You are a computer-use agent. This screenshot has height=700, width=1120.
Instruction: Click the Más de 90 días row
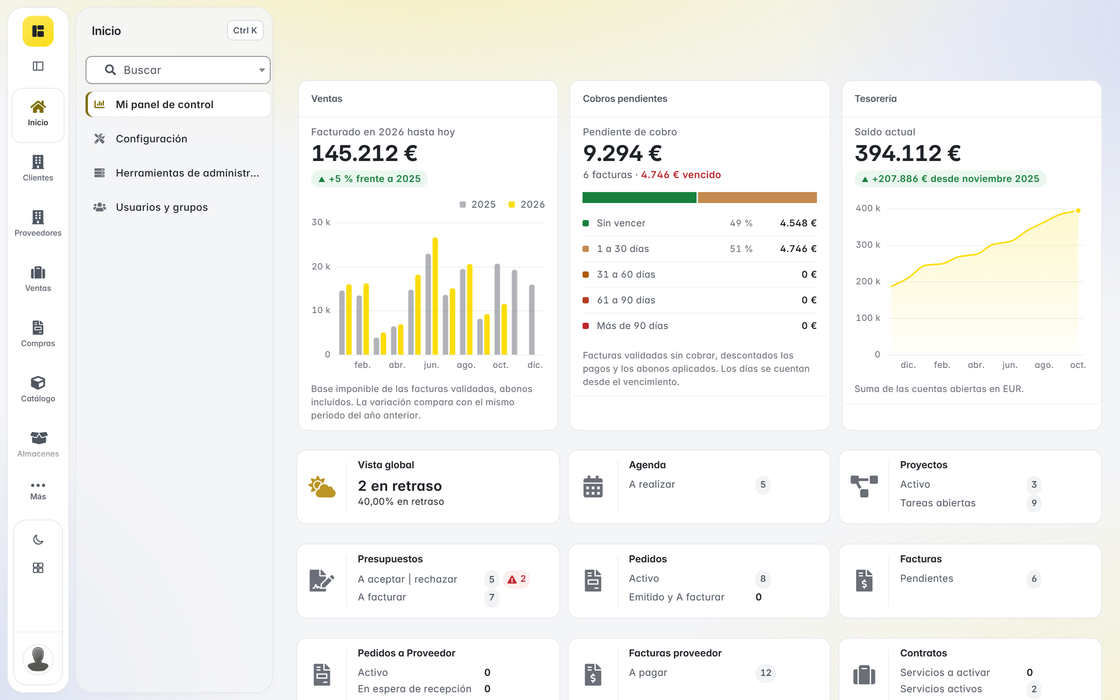coord(699,326)
